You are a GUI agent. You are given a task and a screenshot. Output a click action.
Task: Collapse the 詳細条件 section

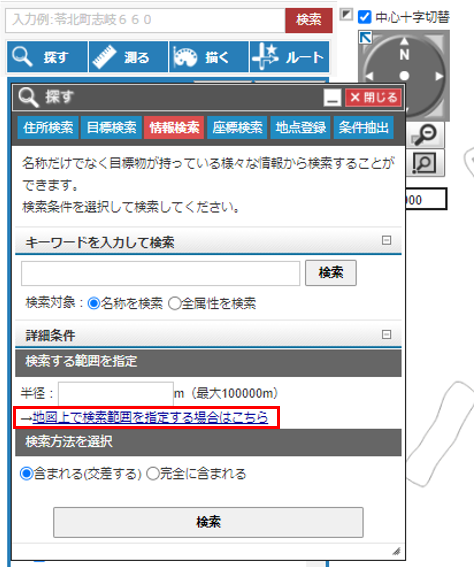coord(386,334)
